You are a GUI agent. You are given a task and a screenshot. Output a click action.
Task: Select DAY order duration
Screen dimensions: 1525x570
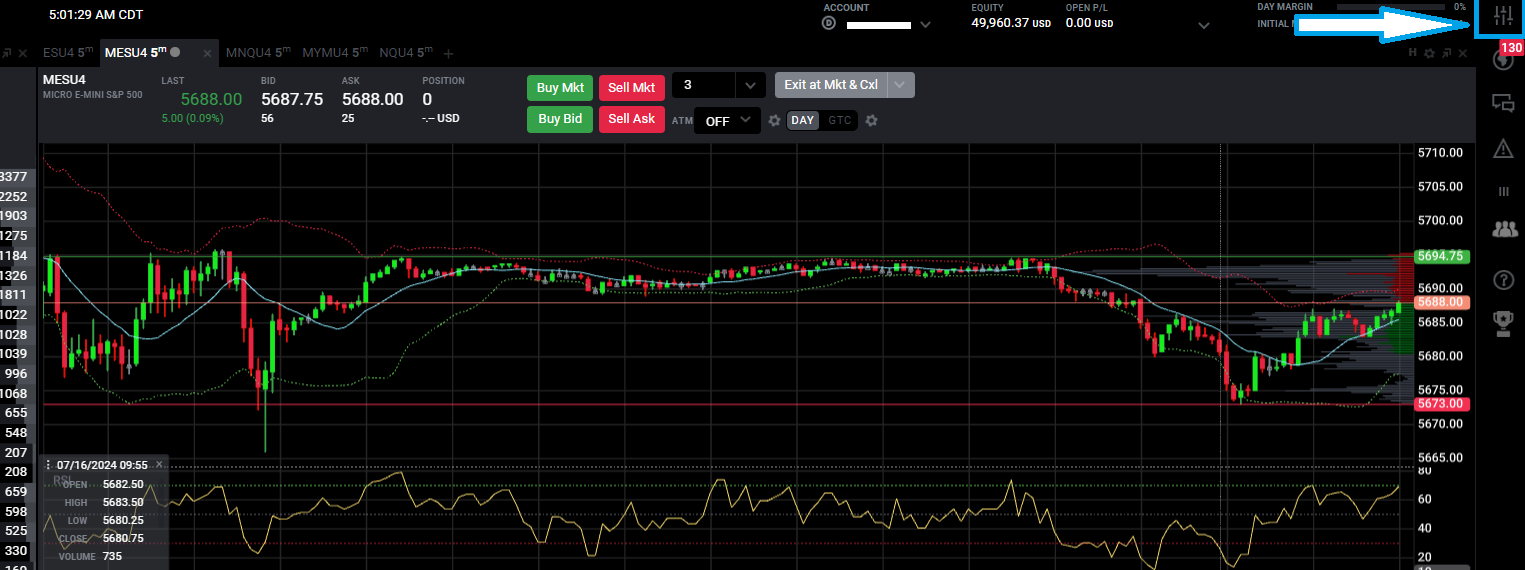pyautogui.click(x=803, y=121)
